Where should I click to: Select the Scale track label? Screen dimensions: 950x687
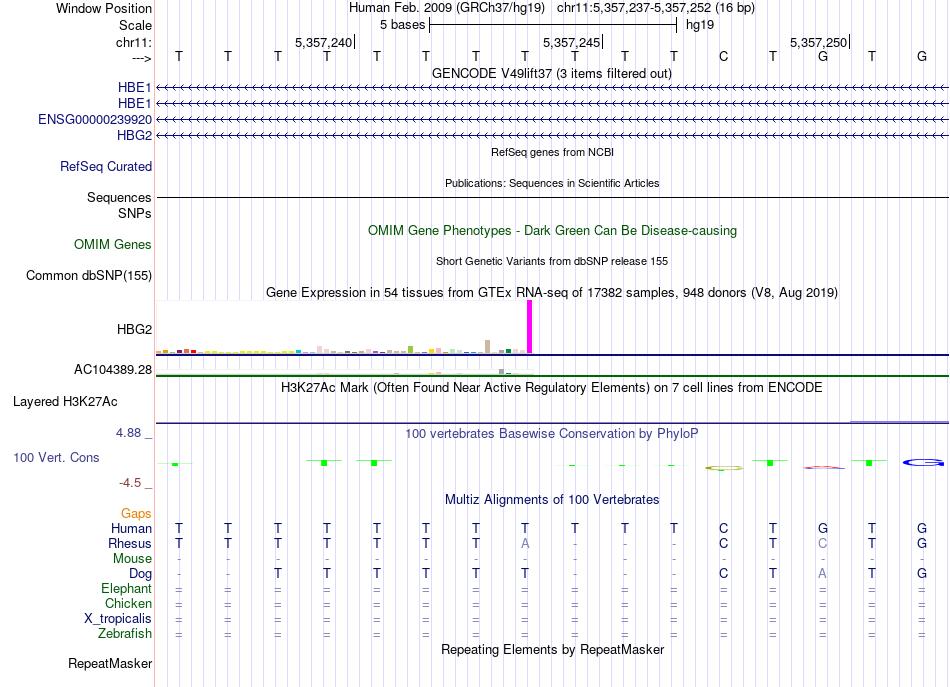(135, 25)
